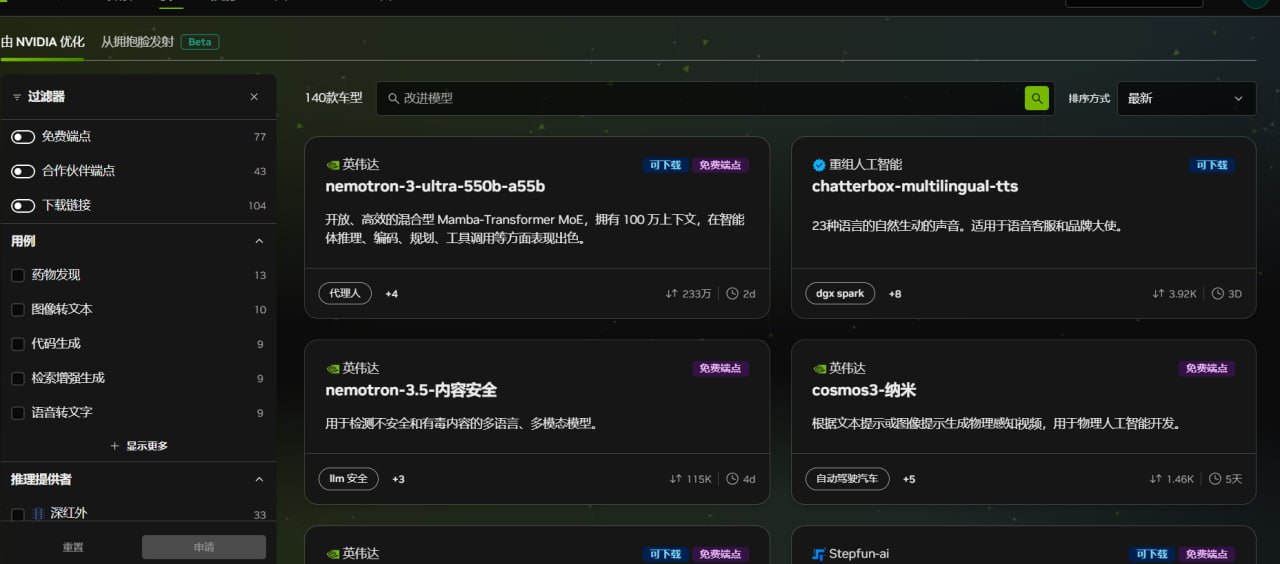The image size is (1280, 564).
Task: Expand the +3 tags on nemotron-3.5 card
Action: click(x=398, y=479)
